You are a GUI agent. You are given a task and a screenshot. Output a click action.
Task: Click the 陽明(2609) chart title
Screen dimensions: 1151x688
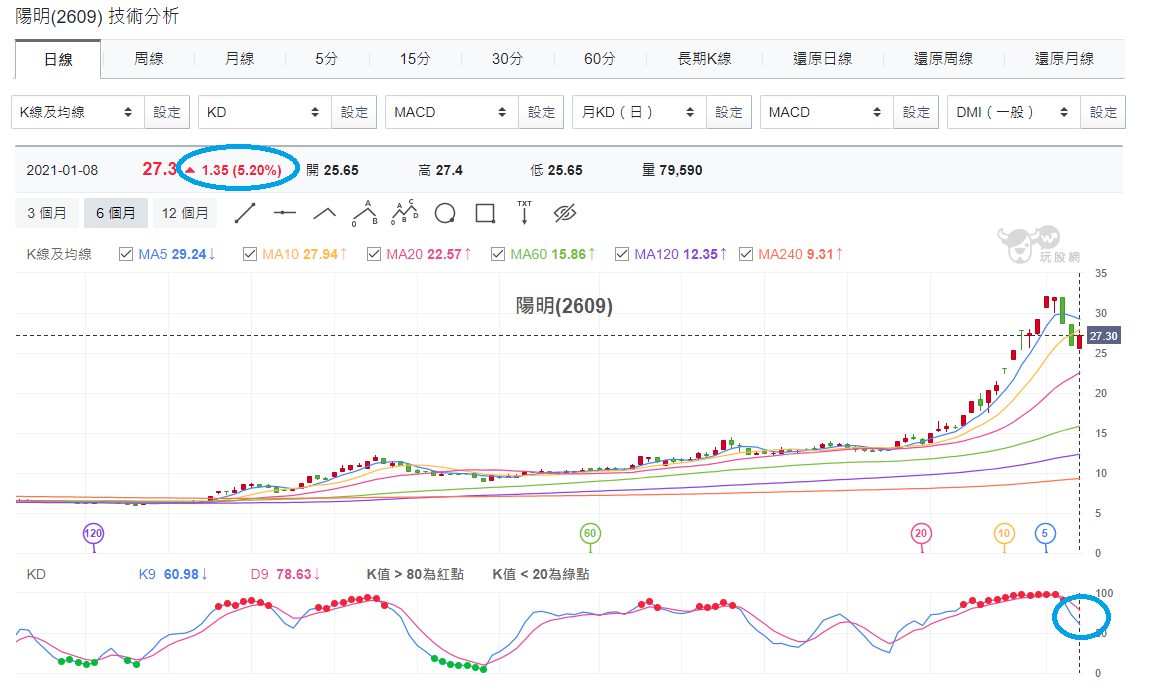(x=564, y=305)
